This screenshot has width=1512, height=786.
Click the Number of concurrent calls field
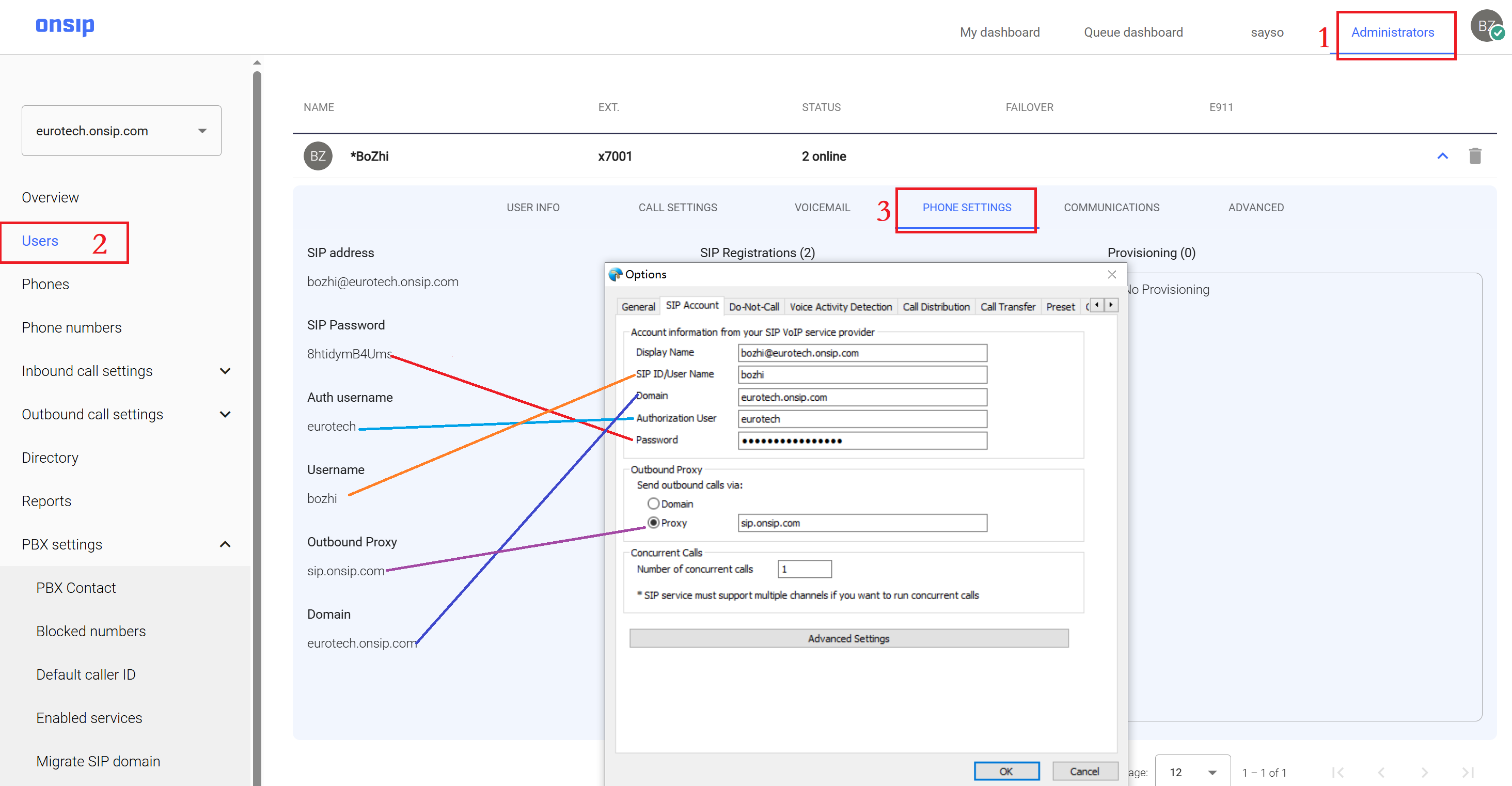pos(804,569)
